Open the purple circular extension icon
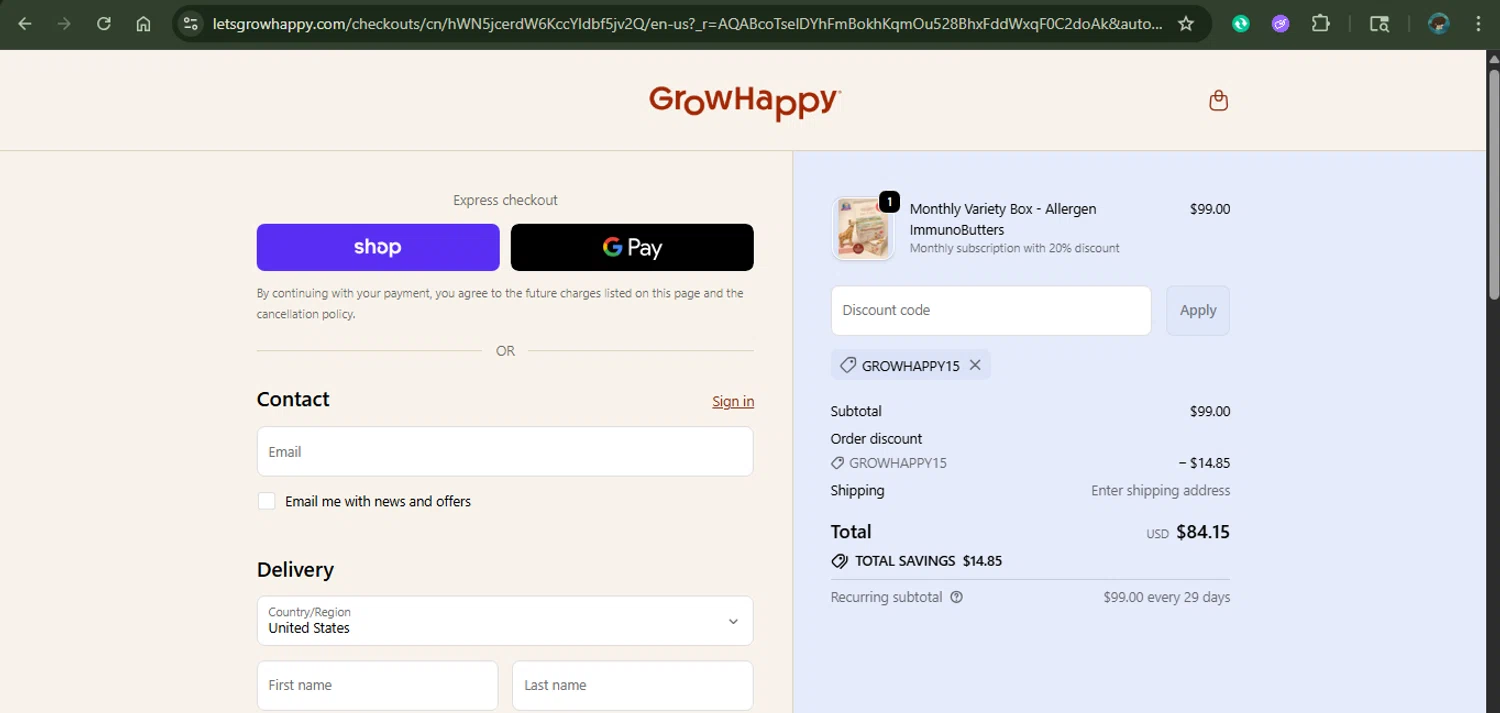 (1281, 24)
